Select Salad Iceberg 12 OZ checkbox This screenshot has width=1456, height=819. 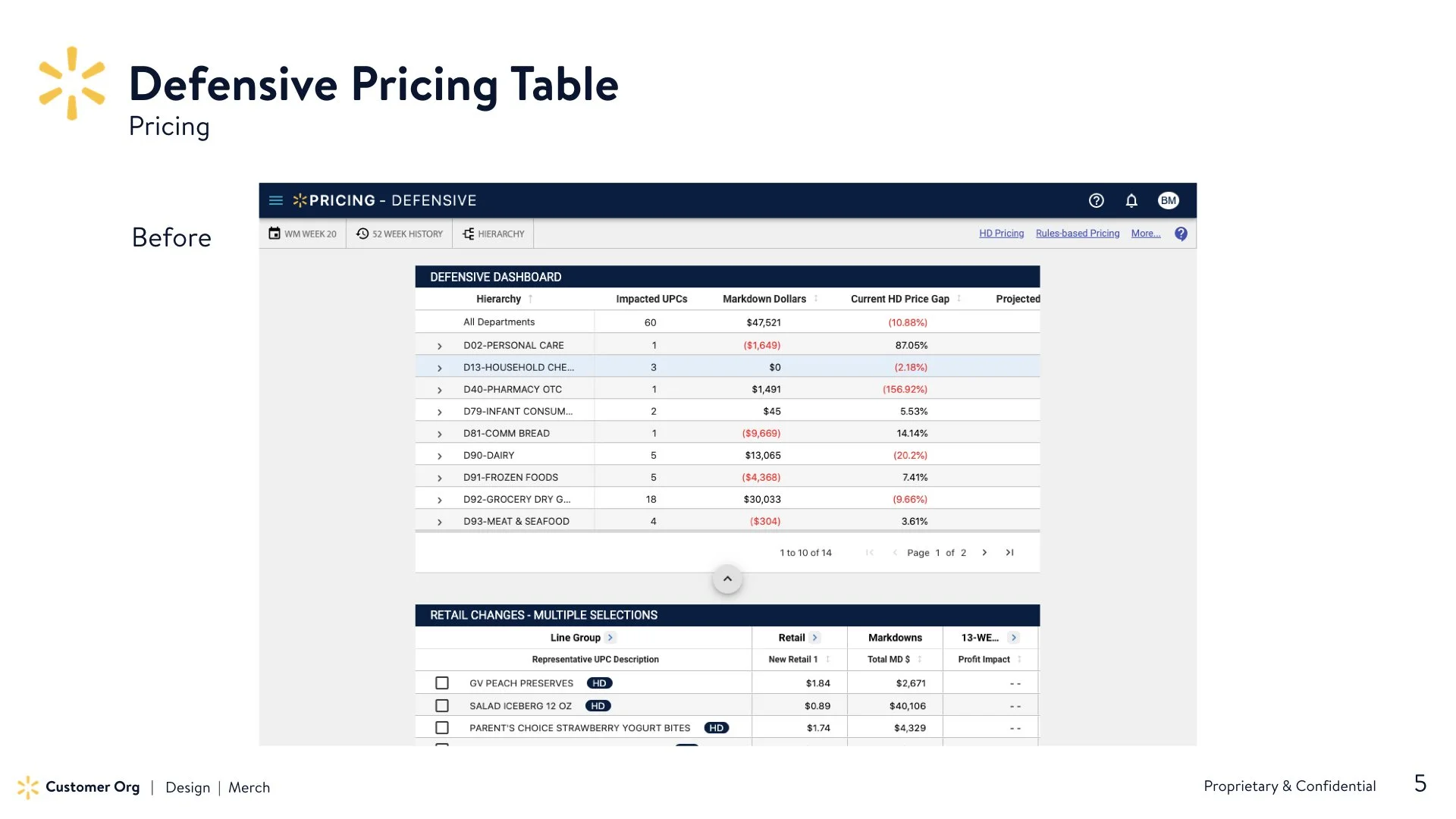click(x=442, y=706)
